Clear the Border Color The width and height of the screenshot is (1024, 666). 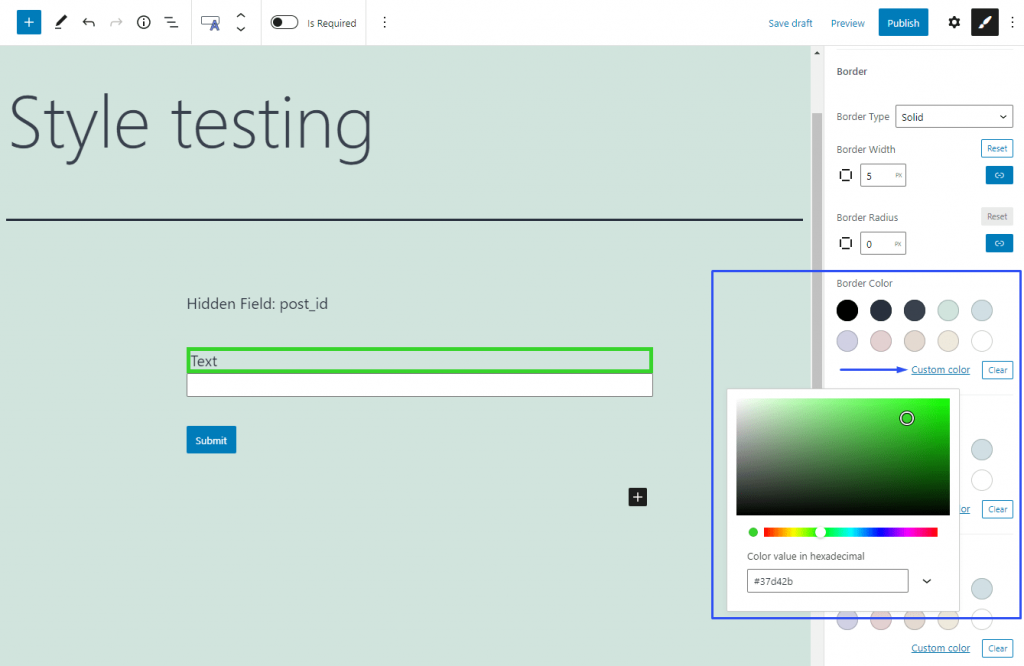coord(997,370)
